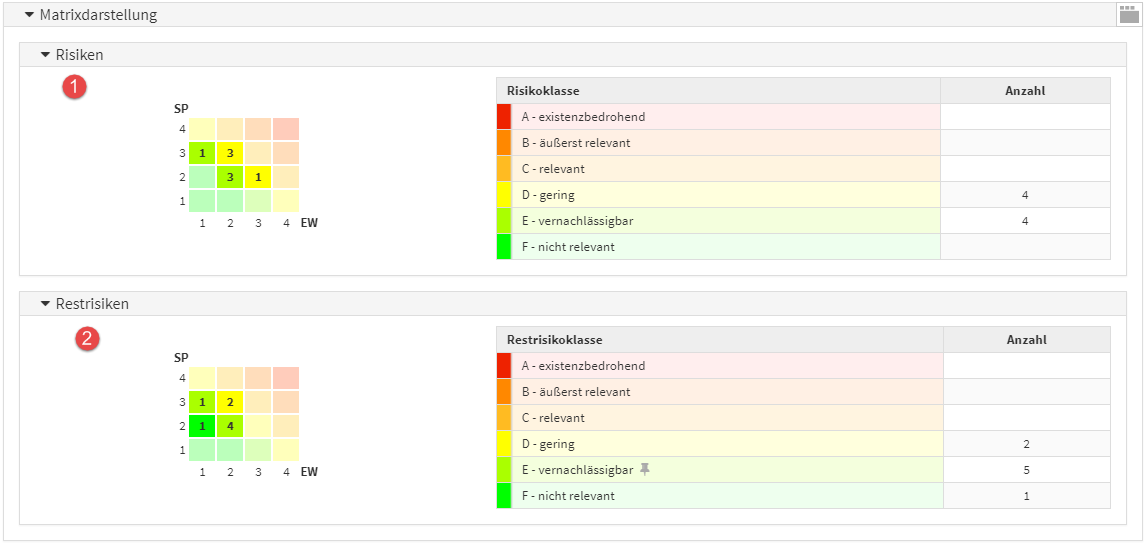Collapse the Matrixdarstellung panel

pyautogui.click(x=29, y=15)
